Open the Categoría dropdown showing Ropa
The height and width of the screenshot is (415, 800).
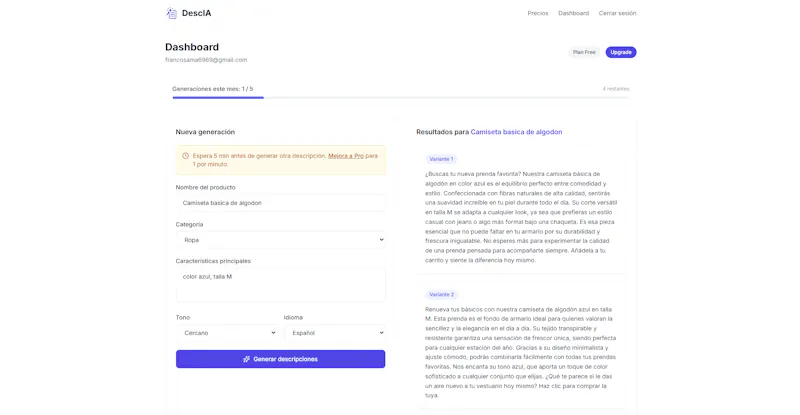[x=281, y=240]
